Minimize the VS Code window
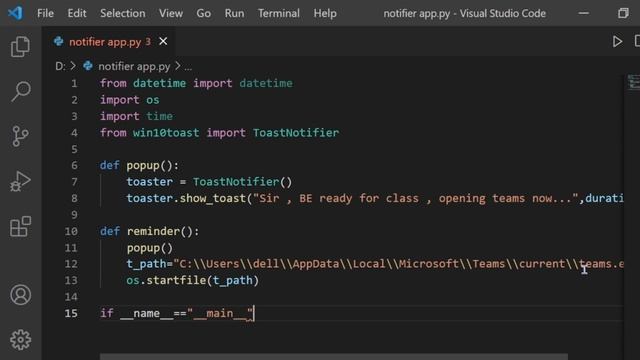The image size is (640, 360). (584, 13)
